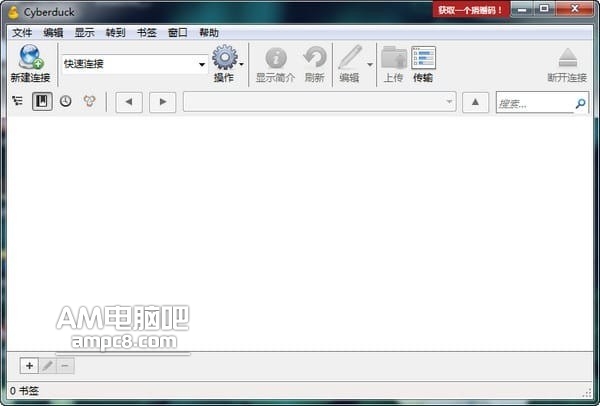Open the Action gear dropdown arrow
The height and width of the screenshot is (406, 600).
pyautogui.click(x=241, y=64)
